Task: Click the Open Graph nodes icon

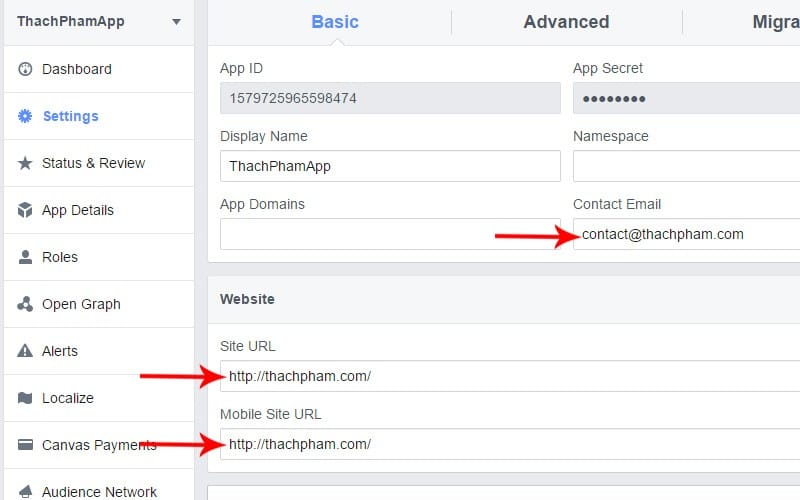Action: pyautogui.click(x=25, y=304)
